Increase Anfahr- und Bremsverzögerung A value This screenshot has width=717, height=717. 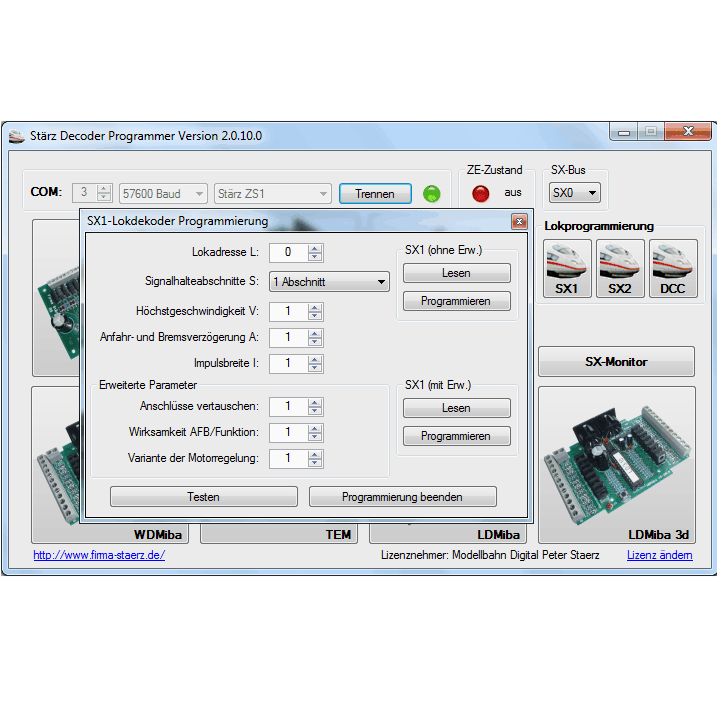(x=315, y=334)
